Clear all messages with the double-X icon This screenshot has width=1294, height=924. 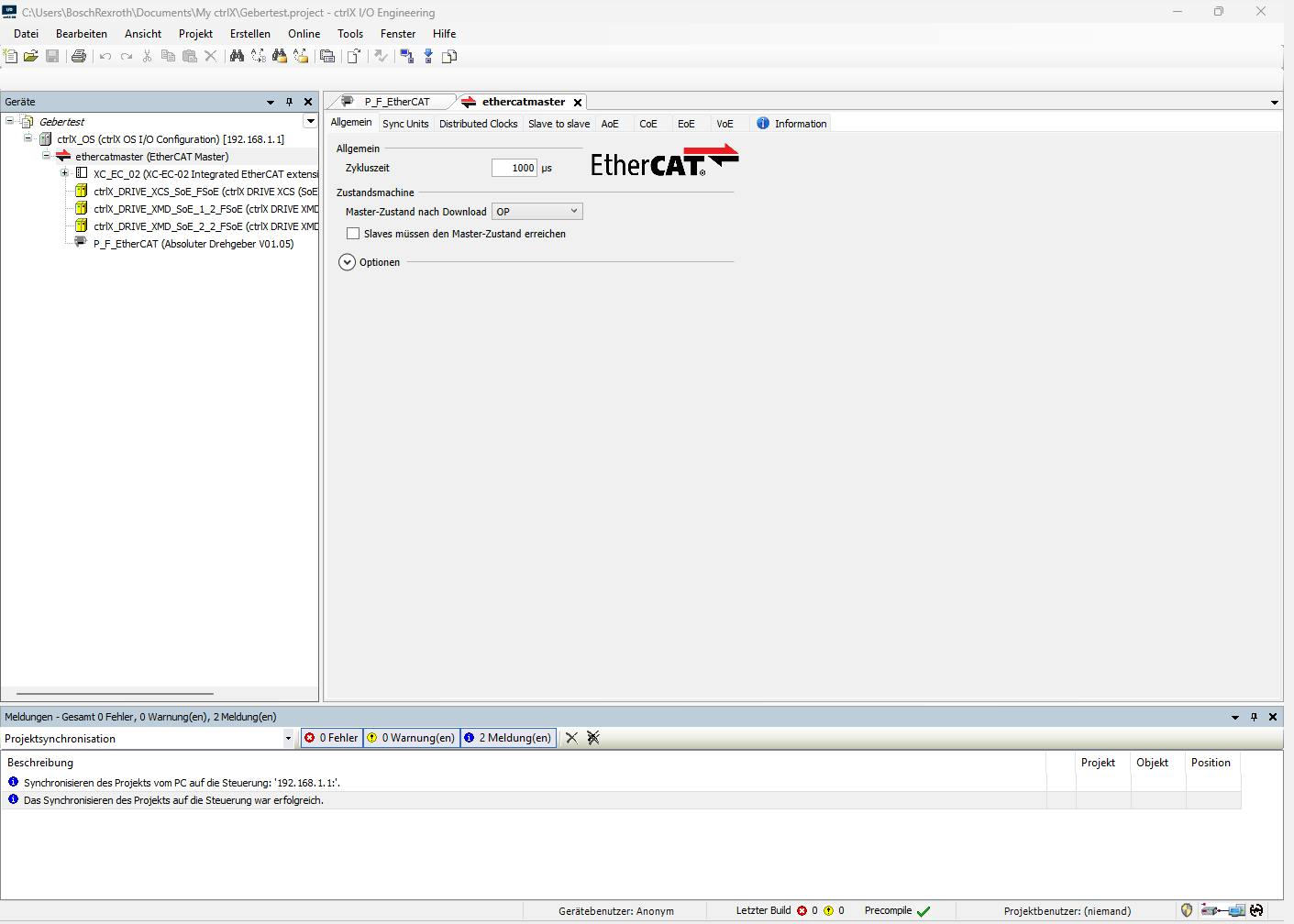pyautogui.click(x=593, y=738)
